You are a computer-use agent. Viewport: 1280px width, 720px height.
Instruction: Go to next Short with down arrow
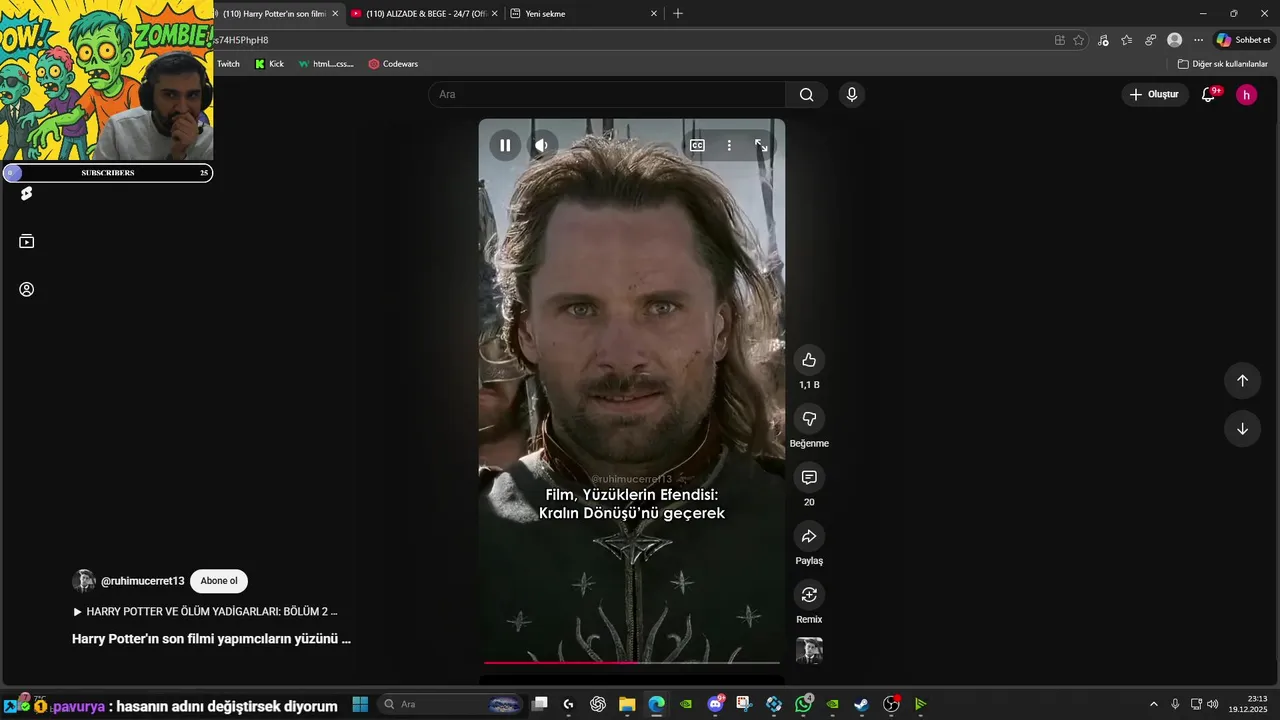[1242, 429]
